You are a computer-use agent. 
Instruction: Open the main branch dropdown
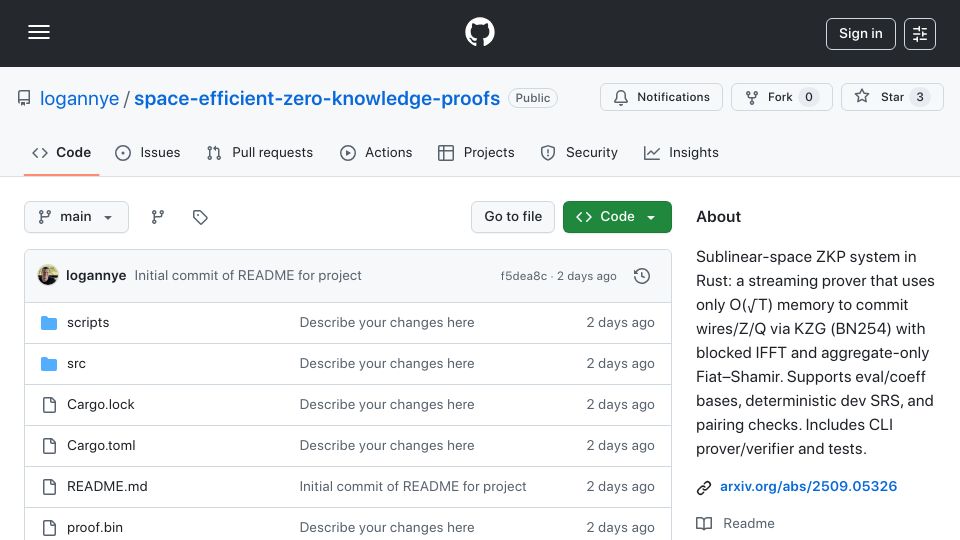point(77,217)
